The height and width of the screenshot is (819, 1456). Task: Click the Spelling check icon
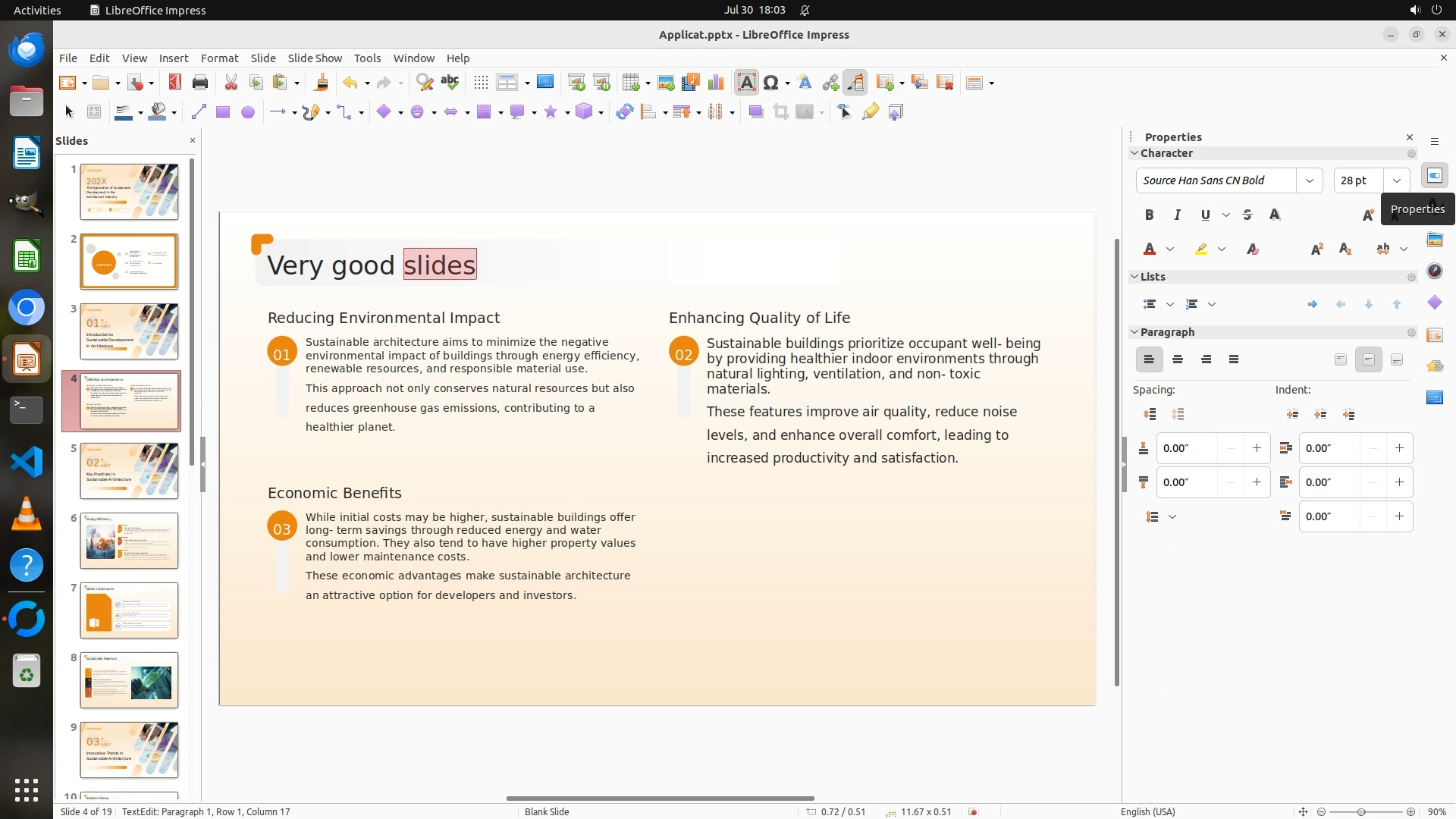(x=450, y=83)
